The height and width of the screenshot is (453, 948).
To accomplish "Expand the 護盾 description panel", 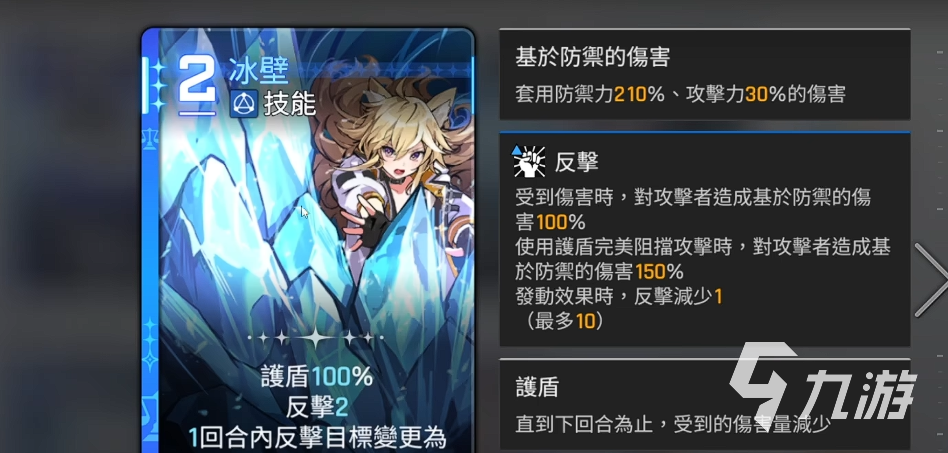I will 704,403.
